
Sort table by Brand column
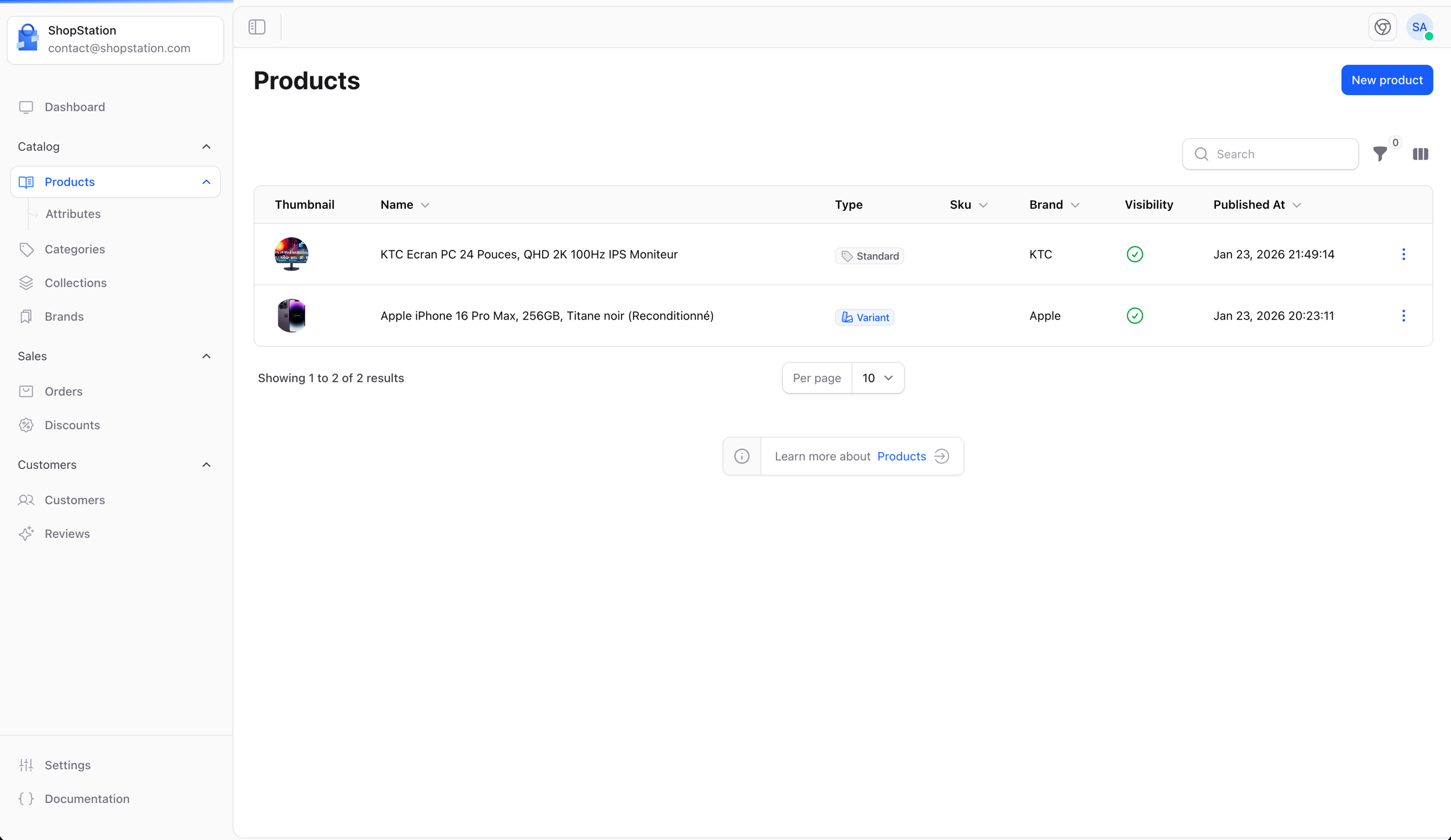(1054, 204)
